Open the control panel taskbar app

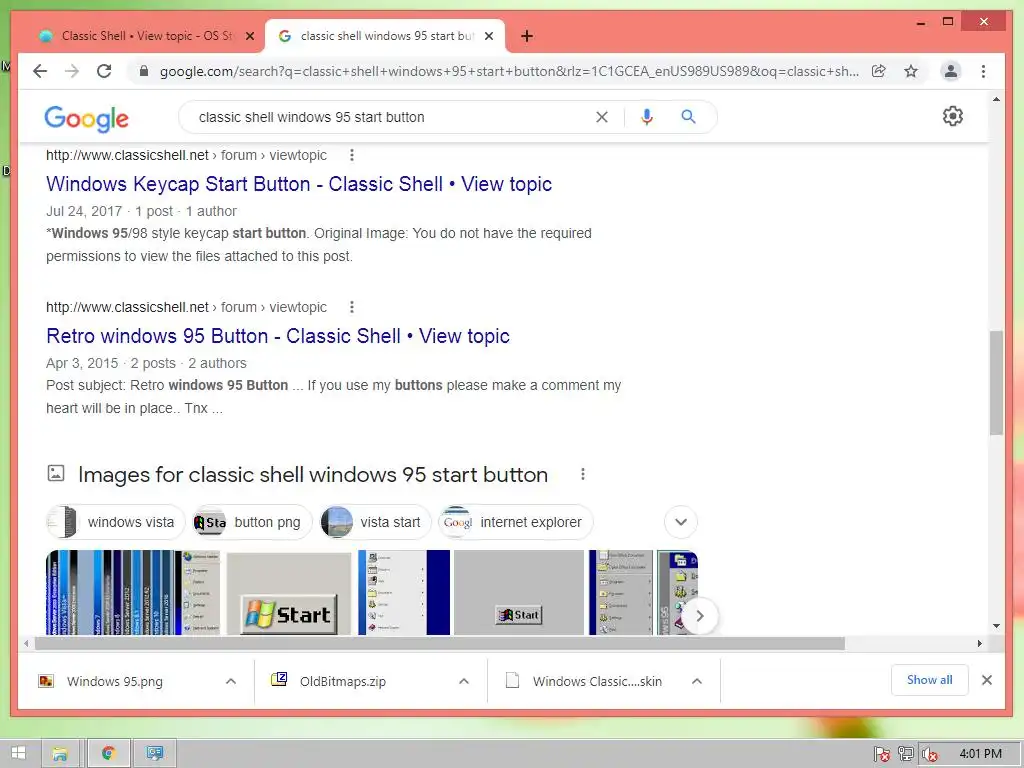(x=155, y=753)
